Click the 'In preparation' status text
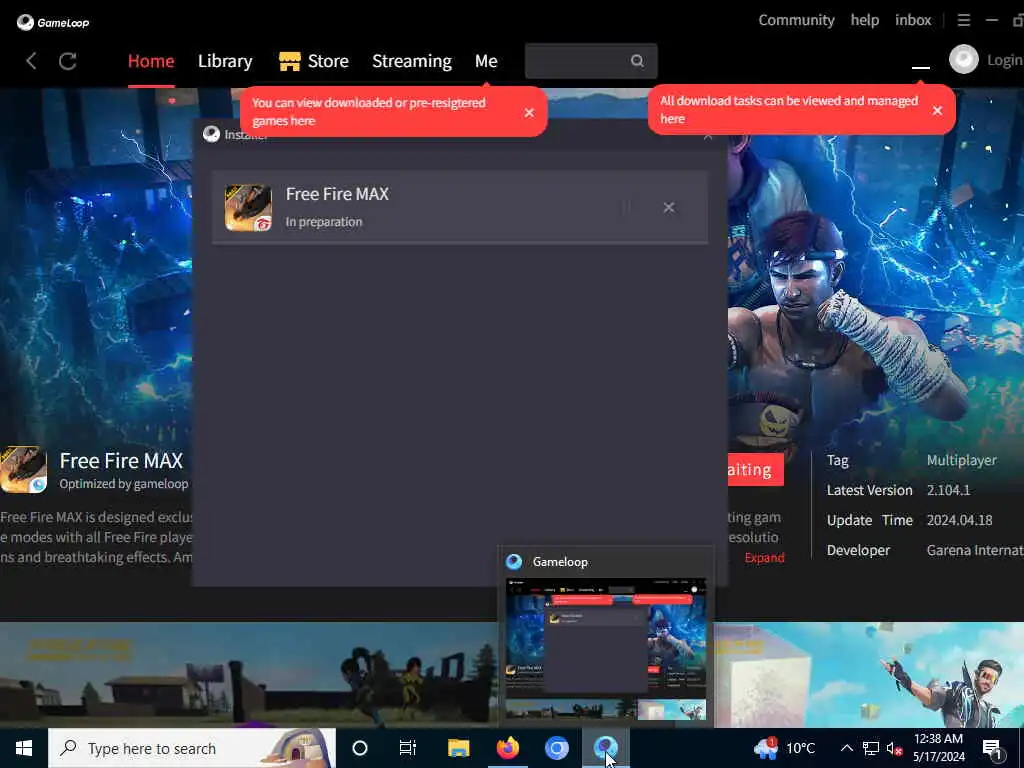 (x=324, y=222)
